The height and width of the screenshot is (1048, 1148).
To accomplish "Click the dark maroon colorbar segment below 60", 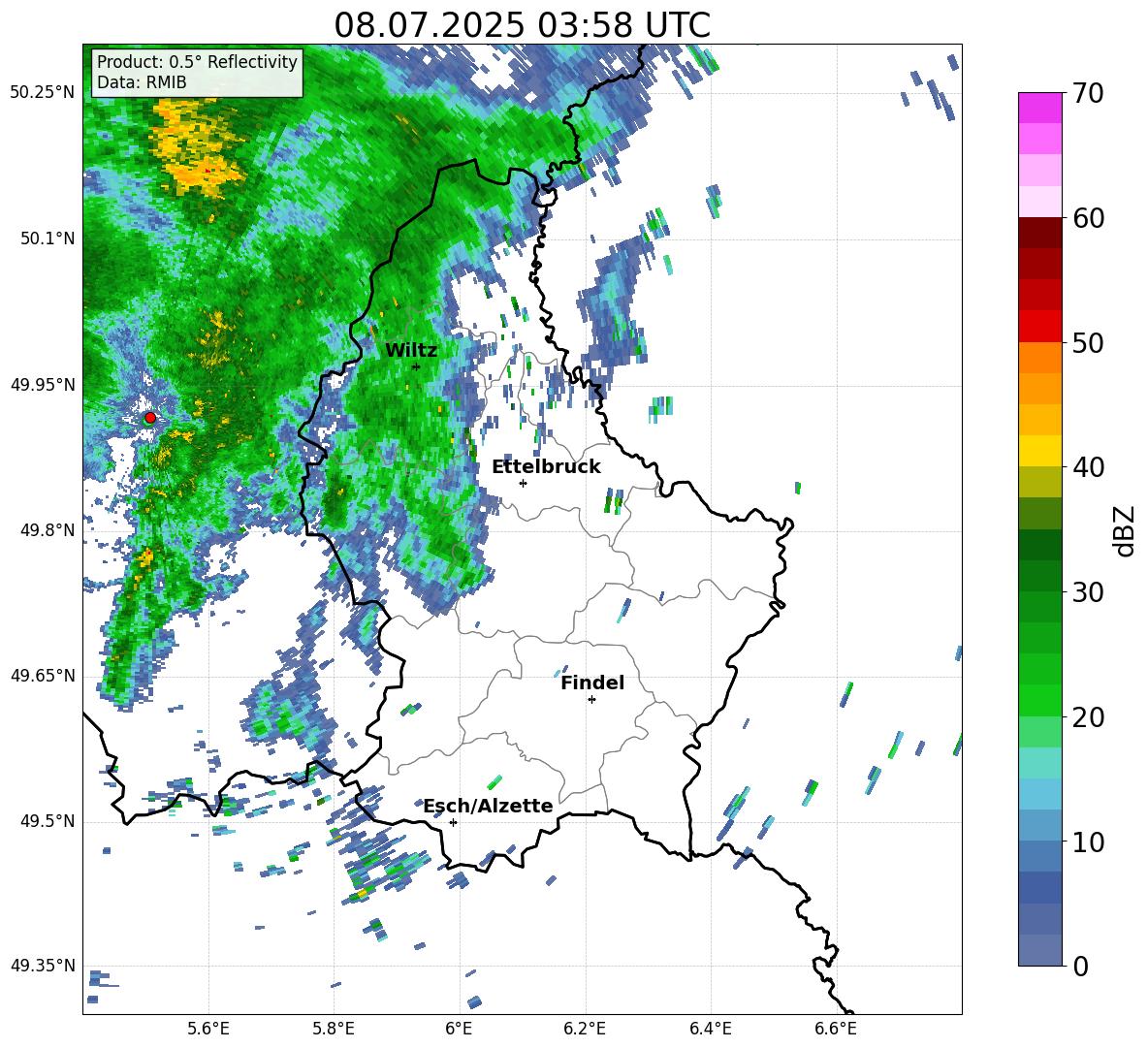I will [x=1039, y=234].
